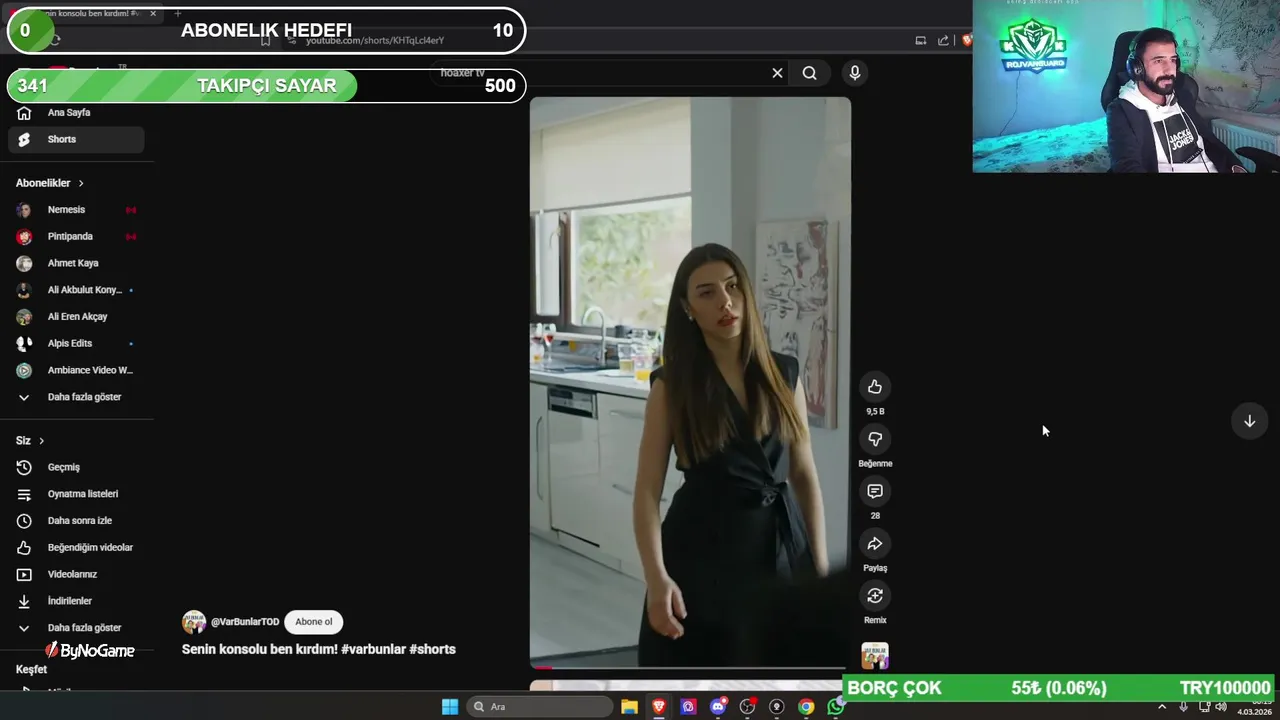Click the #shorts hashtag

pos(432,649)
